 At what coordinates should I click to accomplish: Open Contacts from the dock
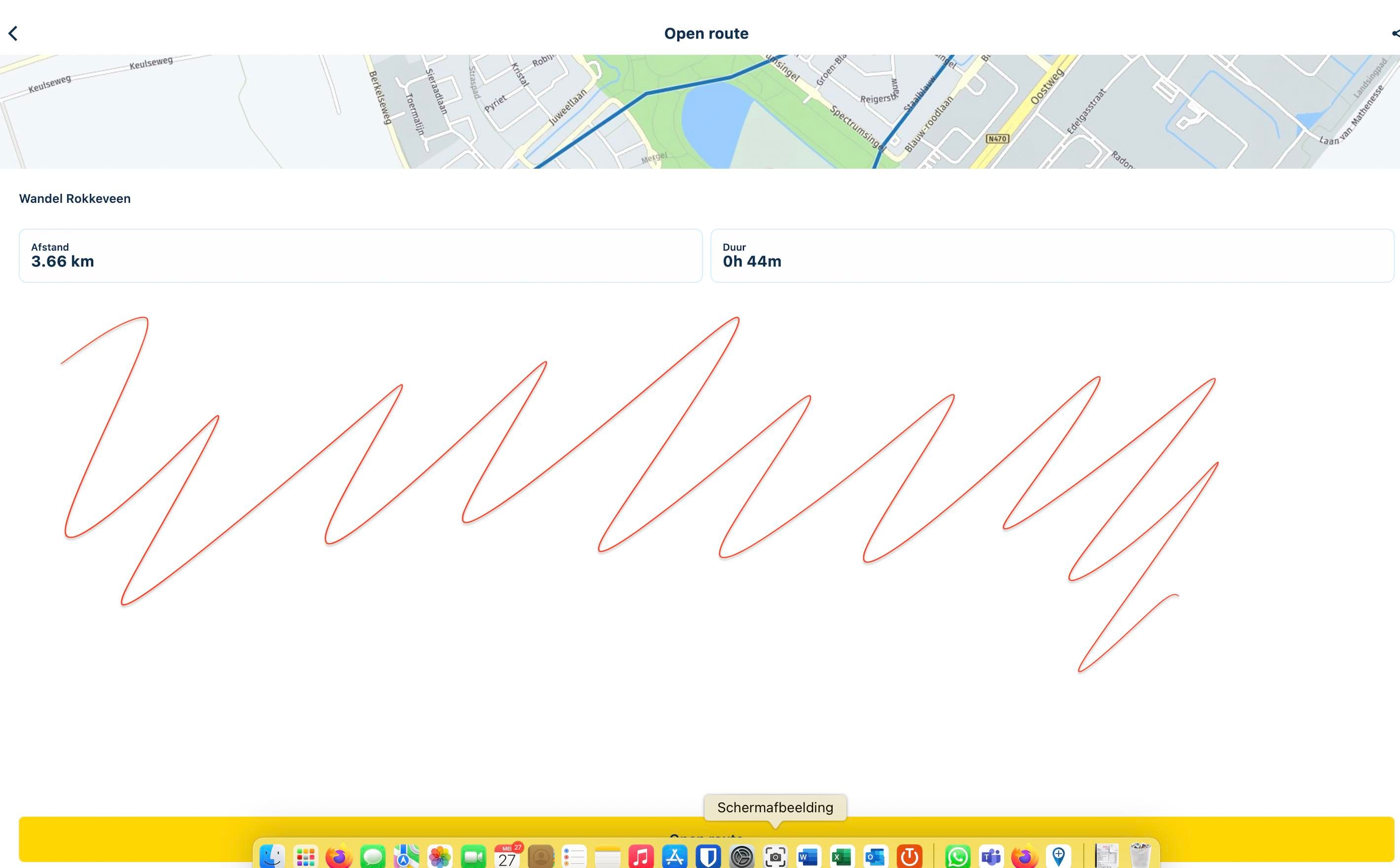click(540, 857)
